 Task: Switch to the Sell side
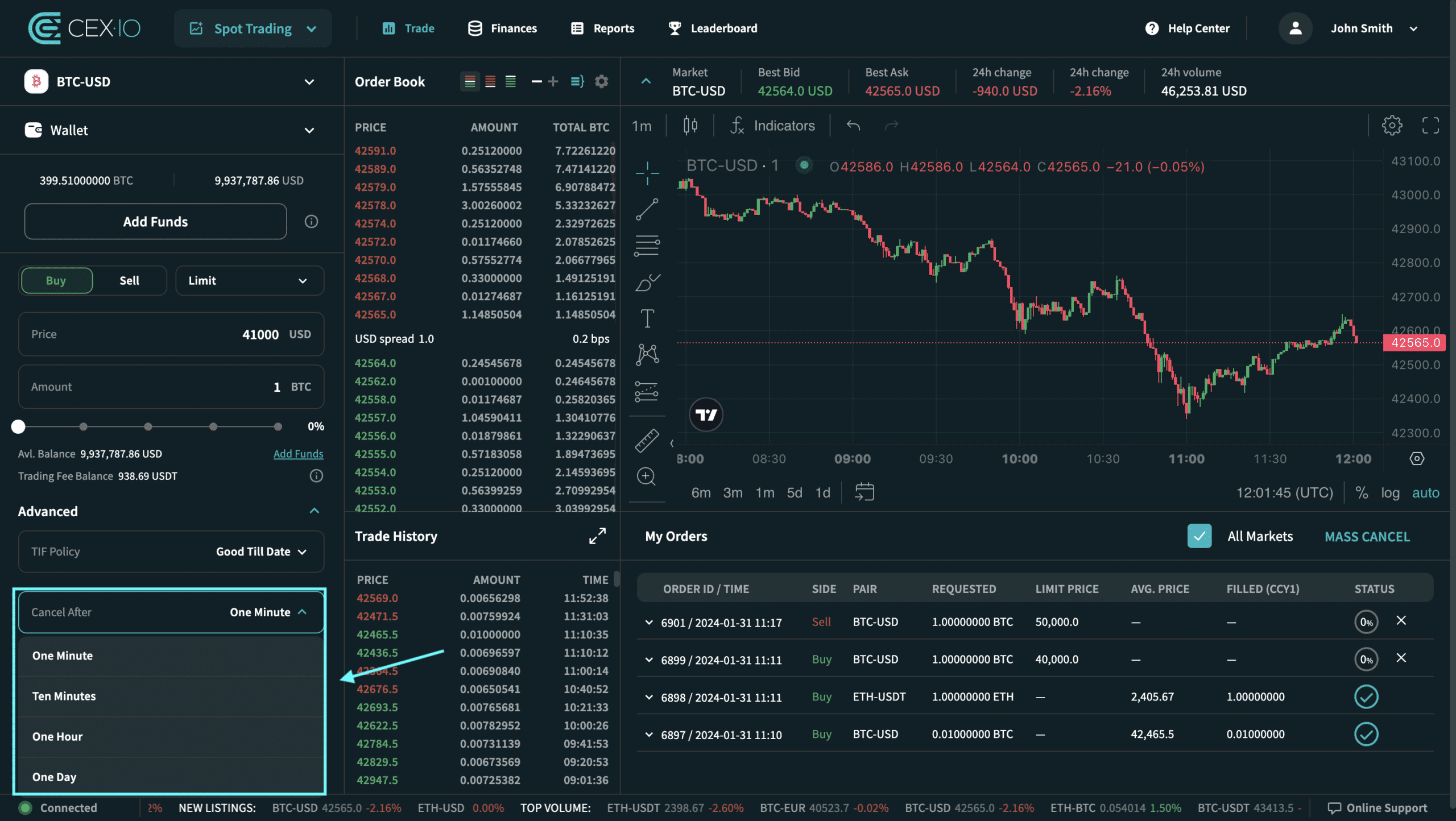[130, 280]
